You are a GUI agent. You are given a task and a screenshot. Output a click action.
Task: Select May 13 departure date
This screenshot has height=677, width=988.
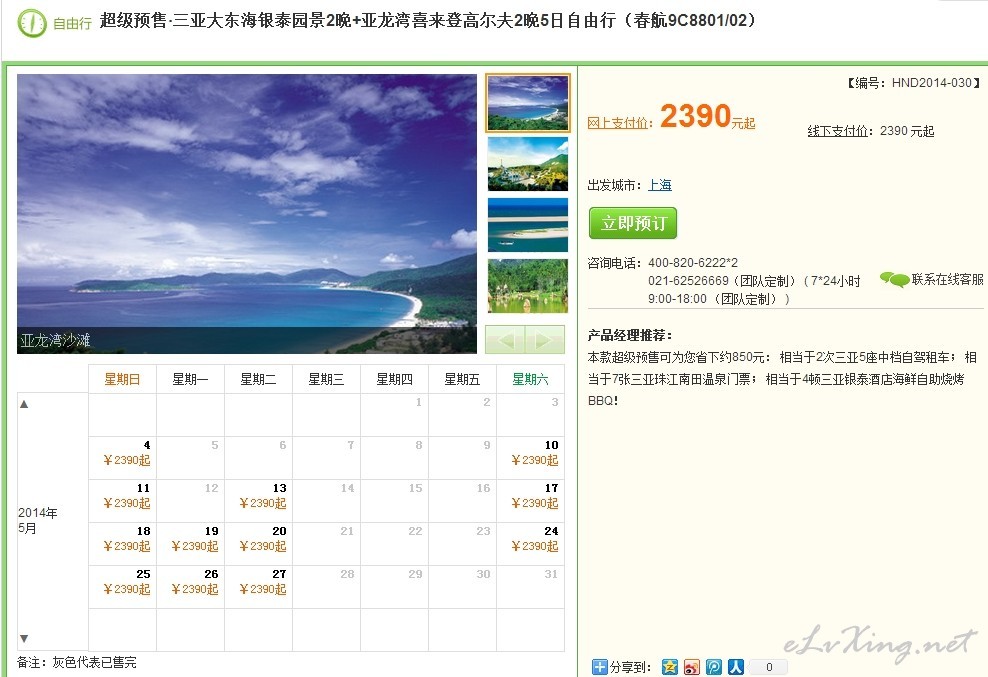pyautogui.click(x=258, y=501)
